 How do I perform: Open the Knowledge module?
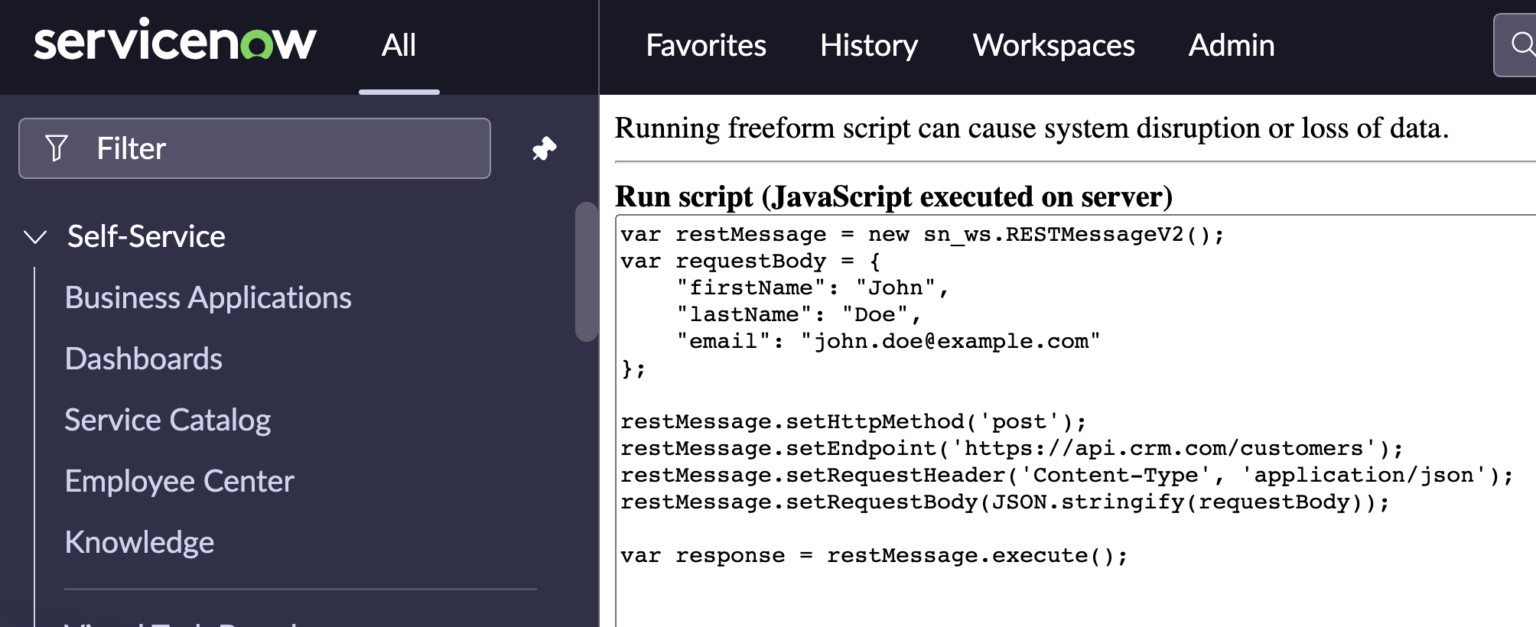(139, 542)
